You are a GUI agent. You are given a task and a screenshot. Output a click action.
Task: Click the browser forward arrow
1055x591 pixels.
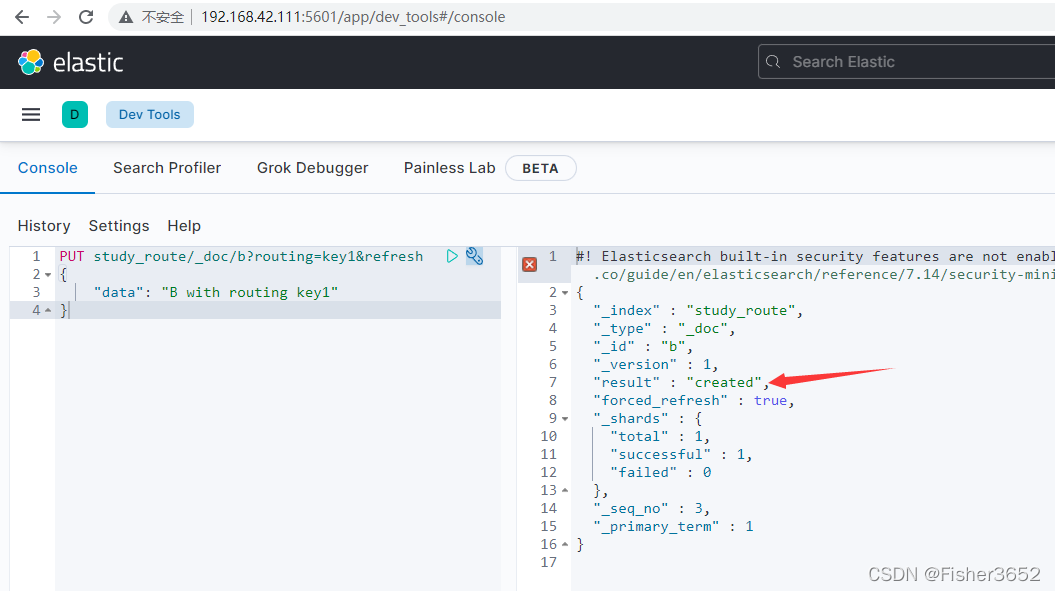tap(54, 17)
